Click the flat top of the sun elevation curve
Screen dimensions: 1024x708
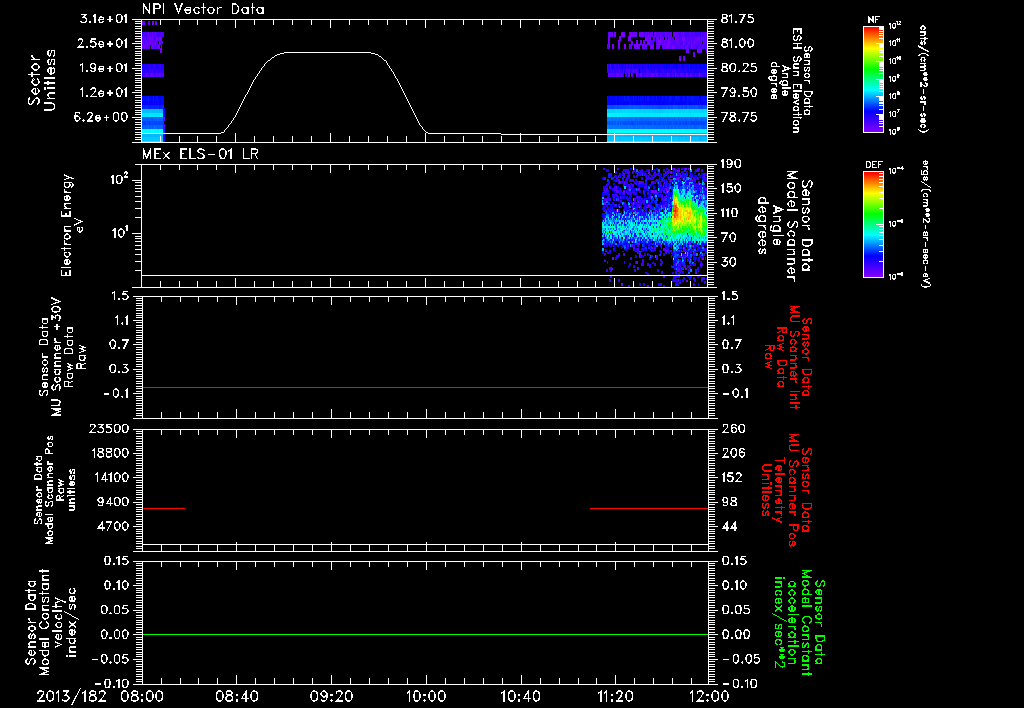pyautogui.click(x=327, y=52)
